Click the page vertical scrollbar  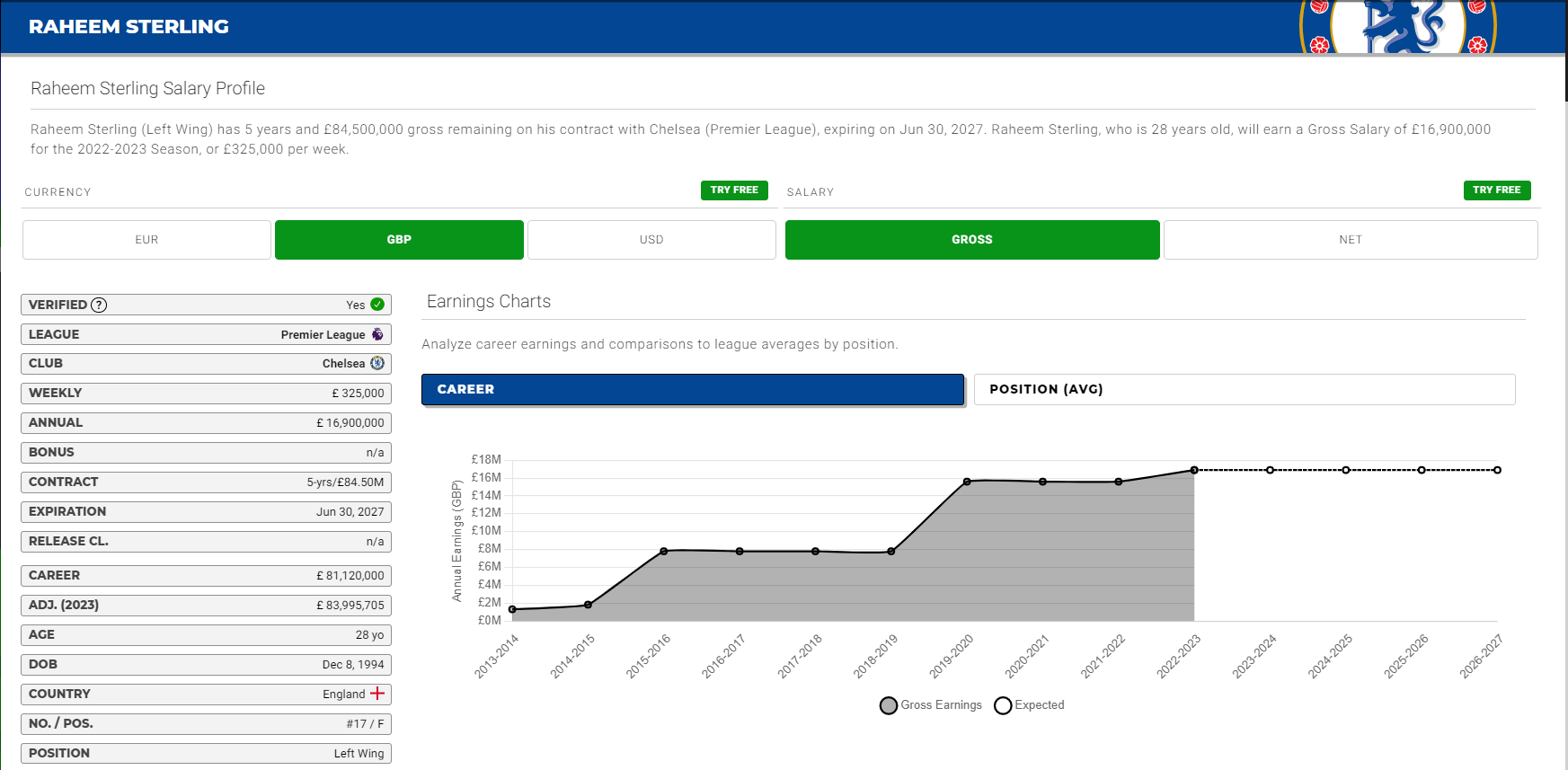tap(1564, 50)
